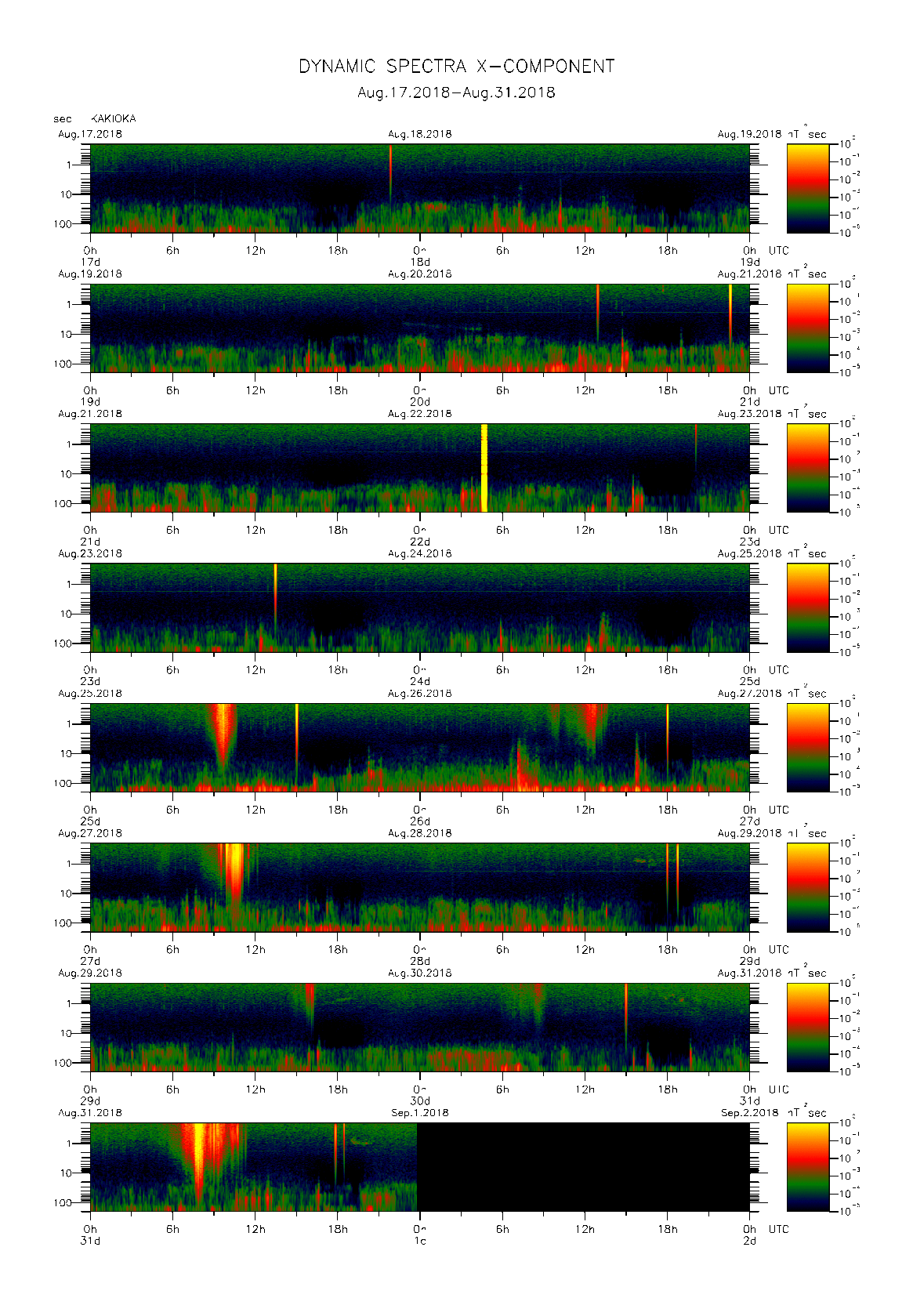Click the sec unit label beside KAKIOKA
Screen dimensions: 913x1316
63,119
